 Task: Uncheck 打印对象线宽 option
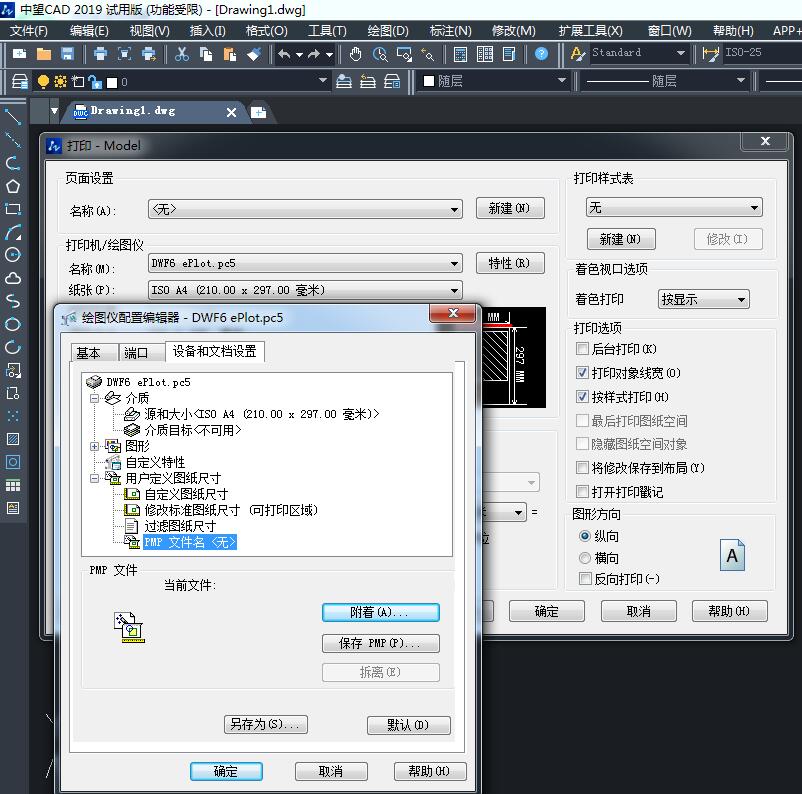point(582,372)
